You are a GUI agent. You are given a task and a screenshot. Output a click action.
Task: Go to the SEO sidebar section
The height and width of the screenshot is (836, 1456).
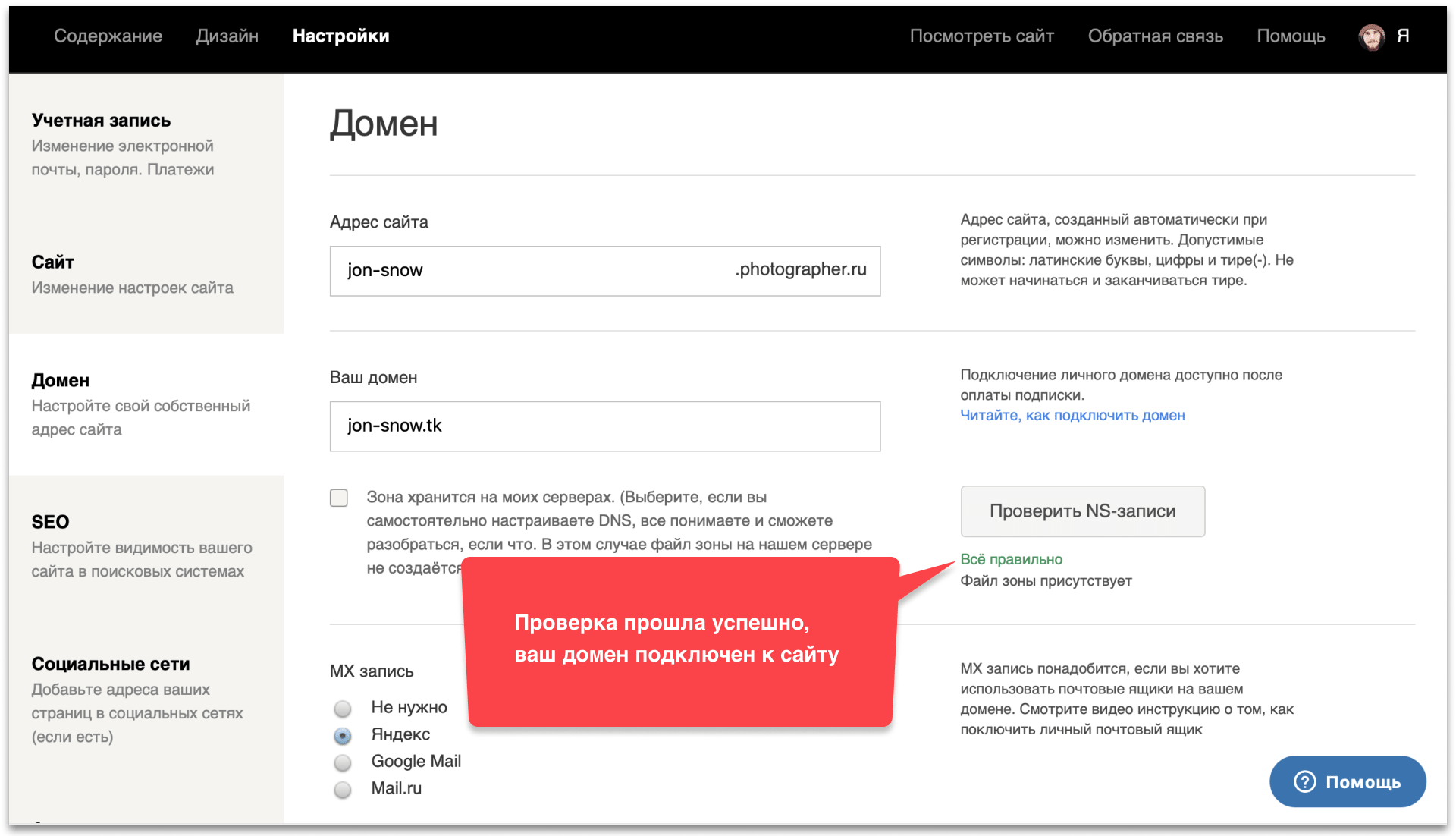point(50,522)
